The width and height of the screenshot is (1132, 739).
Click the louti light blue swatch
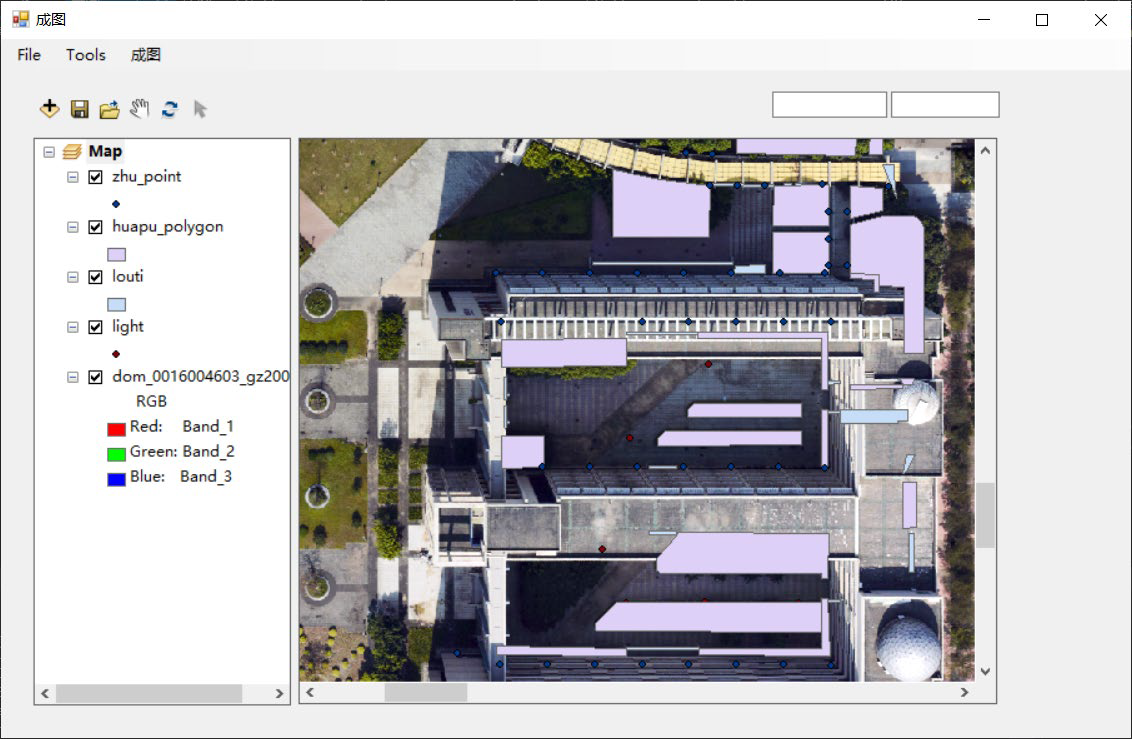click(116, 305)
